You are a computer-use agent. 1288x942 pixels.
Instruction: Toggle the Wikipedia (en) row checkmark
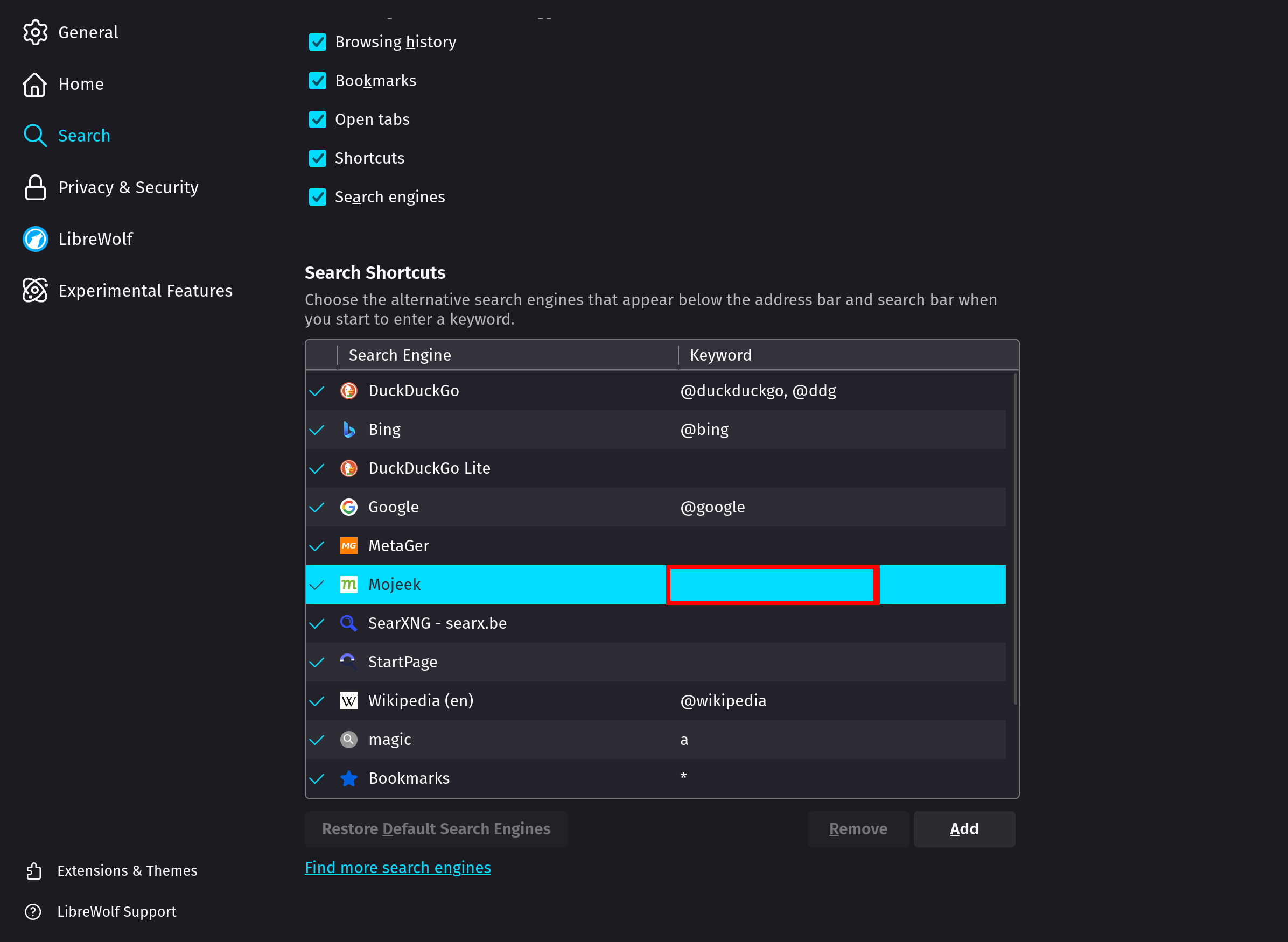[317, 701]
